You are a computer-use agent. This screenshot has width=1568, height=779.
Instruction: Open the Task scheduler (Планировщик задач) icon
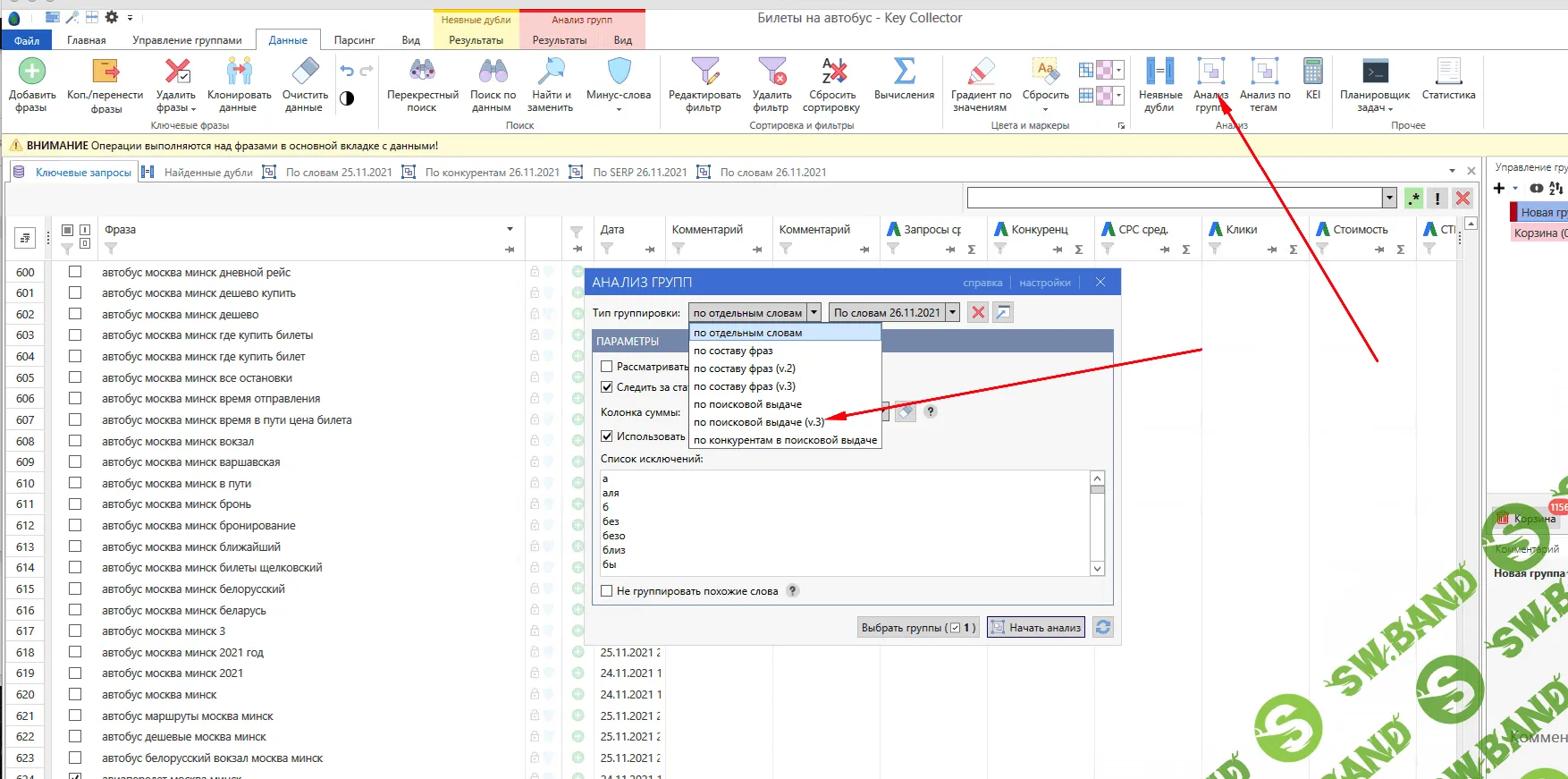pyautogui.click(x=1374, y=72)
